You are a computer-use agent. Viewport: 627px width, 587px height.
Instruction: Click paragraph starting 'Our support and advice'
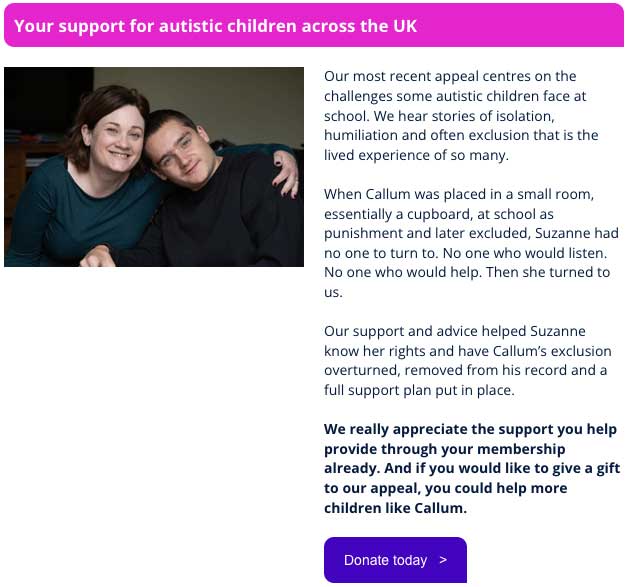467,360
